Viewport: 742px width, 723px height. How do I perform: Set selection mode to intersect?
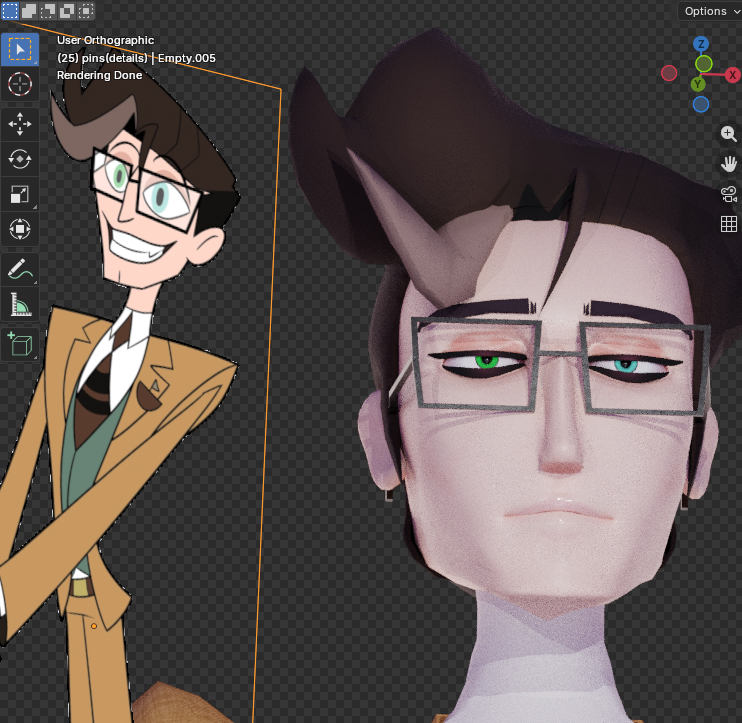point(86,10)
